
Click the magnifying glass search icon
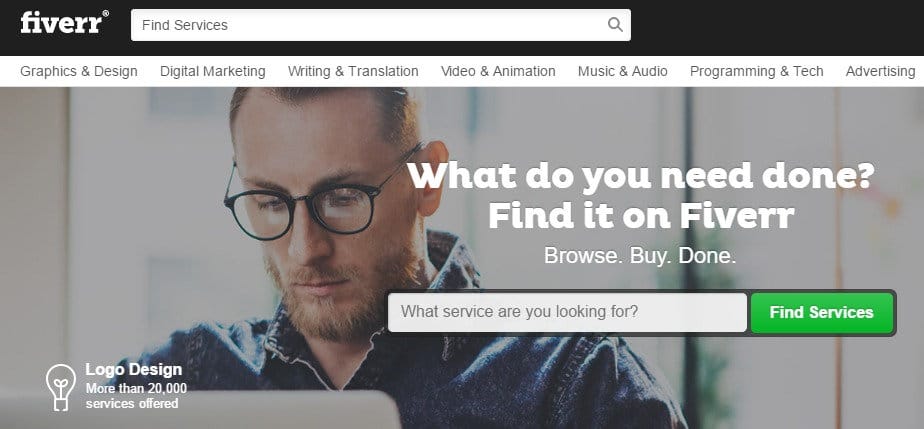(x=615, y=25)
